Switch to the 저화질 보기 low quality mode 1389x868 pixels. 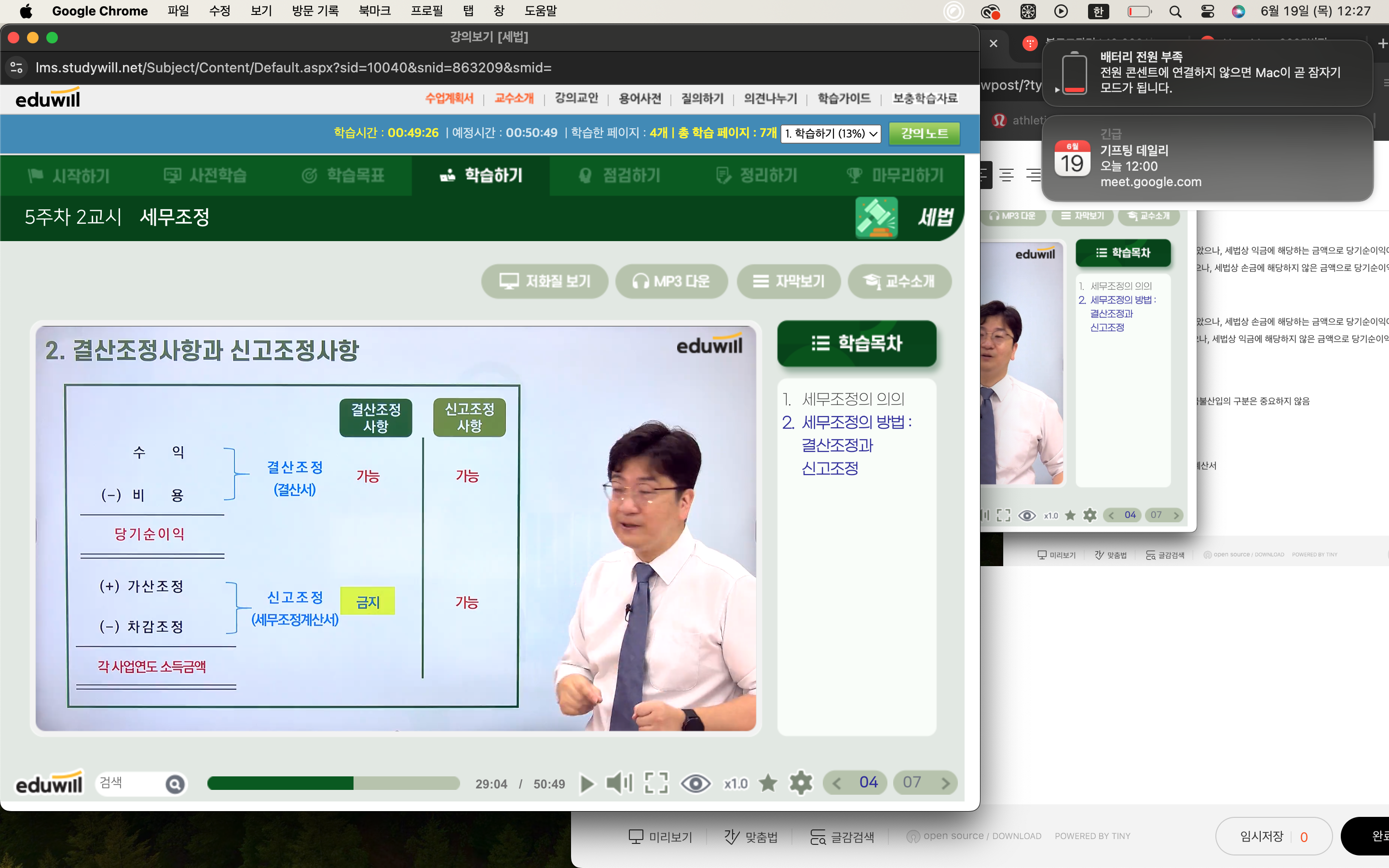tap(545, 281)
